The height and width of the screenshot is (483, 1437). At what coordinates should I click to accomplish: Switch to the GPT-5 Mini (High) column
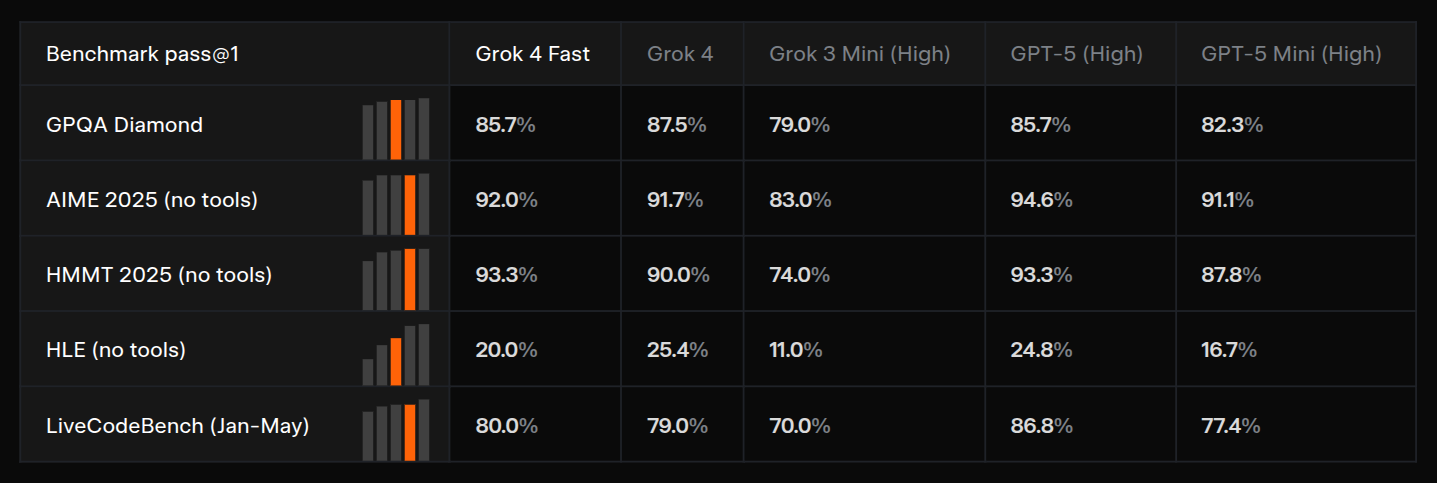[1291, 54]
